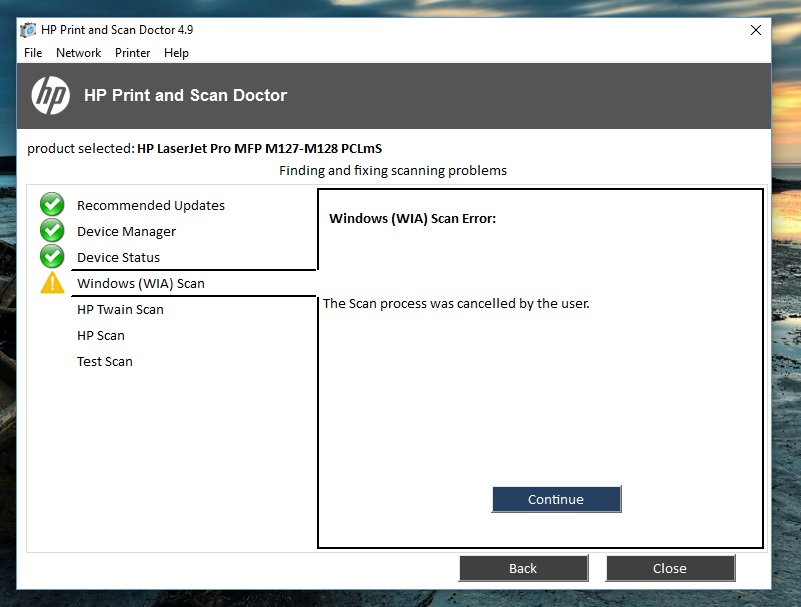The width and height of the screenshot is (801, 607).
Task: Click the 'Windows (WIA) Scan Error:' heading
Action: click(x=412, y=219)
